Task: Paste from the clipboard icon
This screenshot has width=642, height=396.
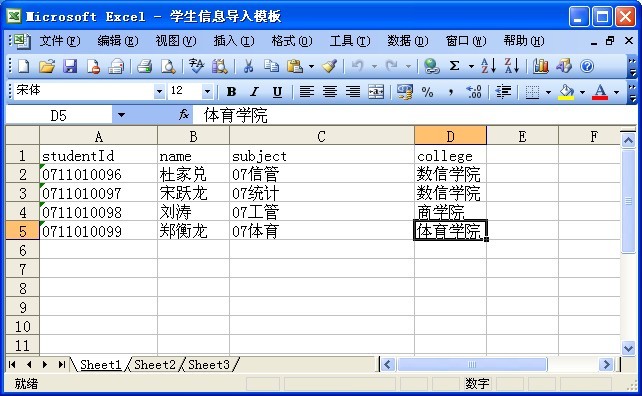Action: pyautogui.click(x=295, y=66)
